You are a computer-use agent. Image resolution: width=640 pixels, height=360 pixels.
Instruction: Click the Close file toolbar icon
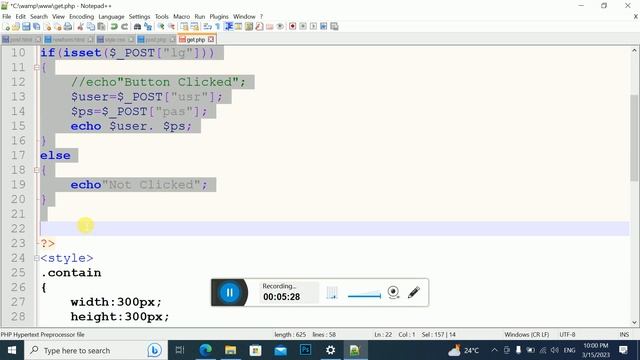[x=47, y=27]
